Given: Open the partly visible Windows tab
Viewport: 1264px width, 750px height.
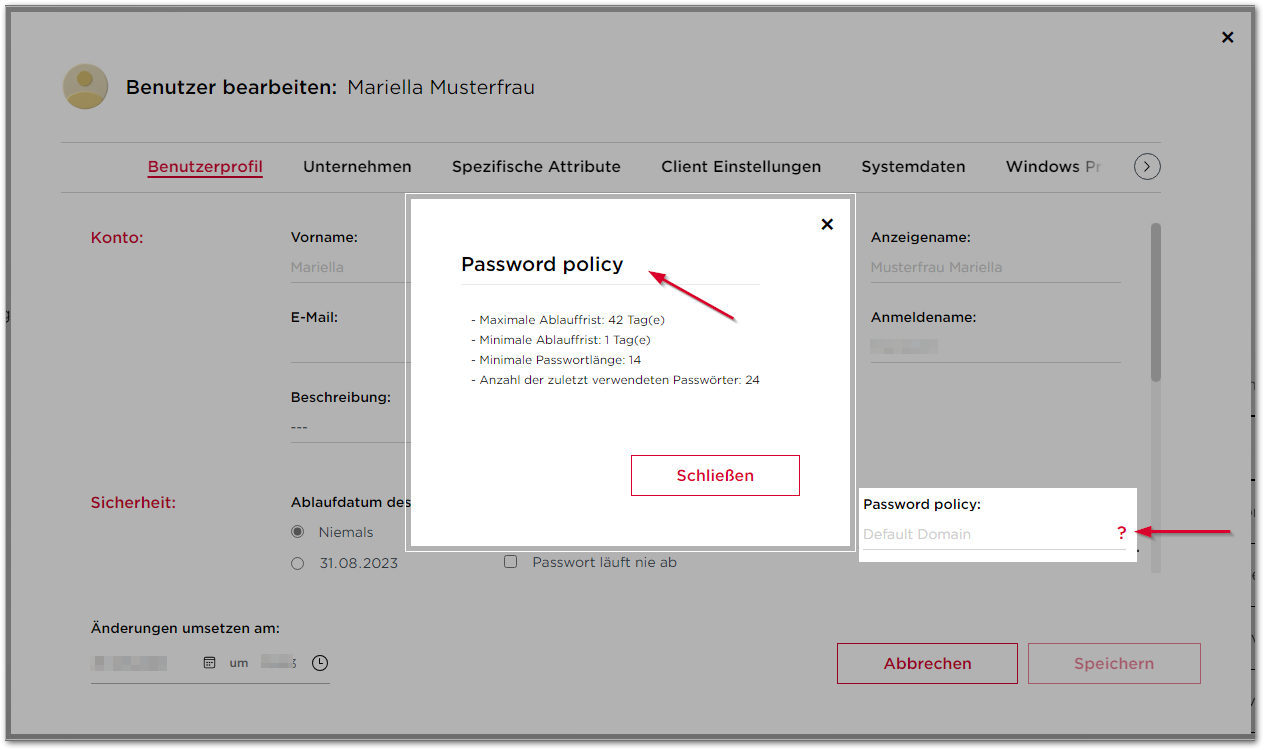Looking at the screenshot, I should (x=1053, y=167).
